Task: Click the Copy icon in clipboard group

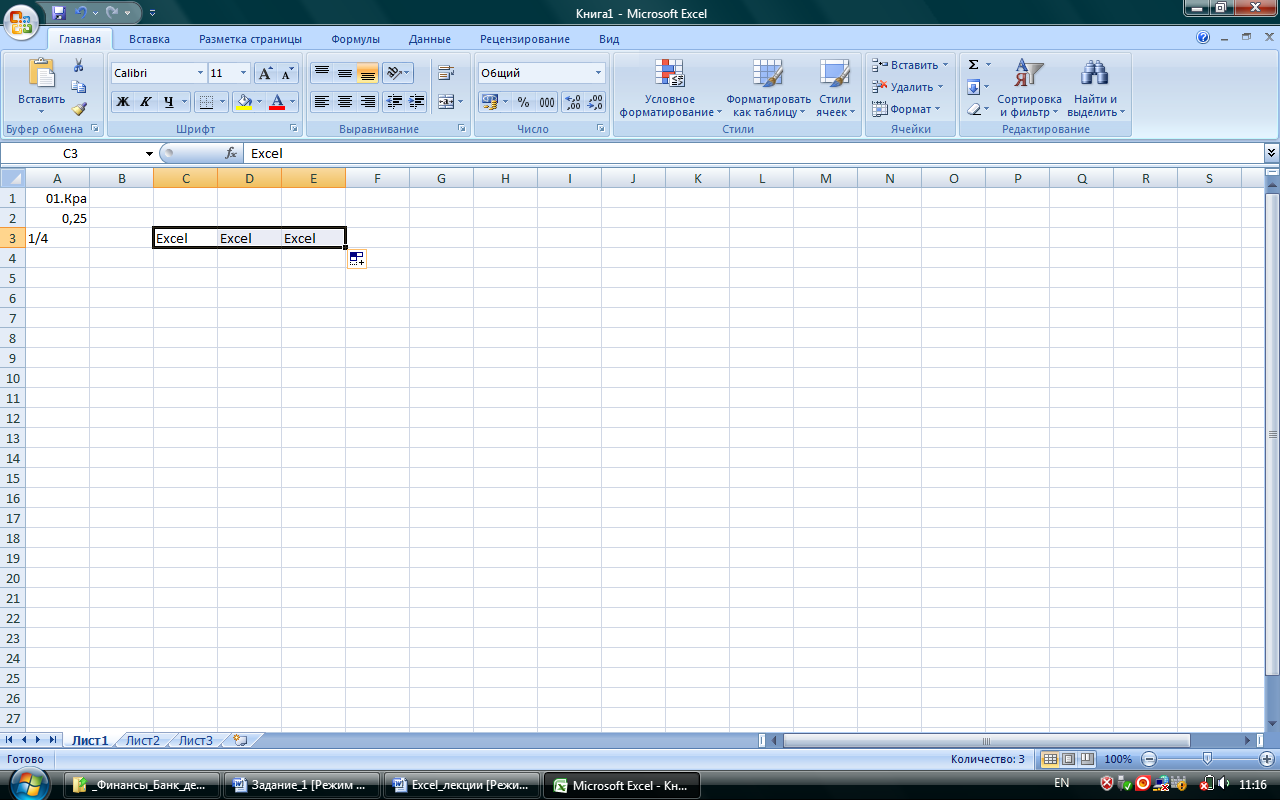Action: [79, 87]
